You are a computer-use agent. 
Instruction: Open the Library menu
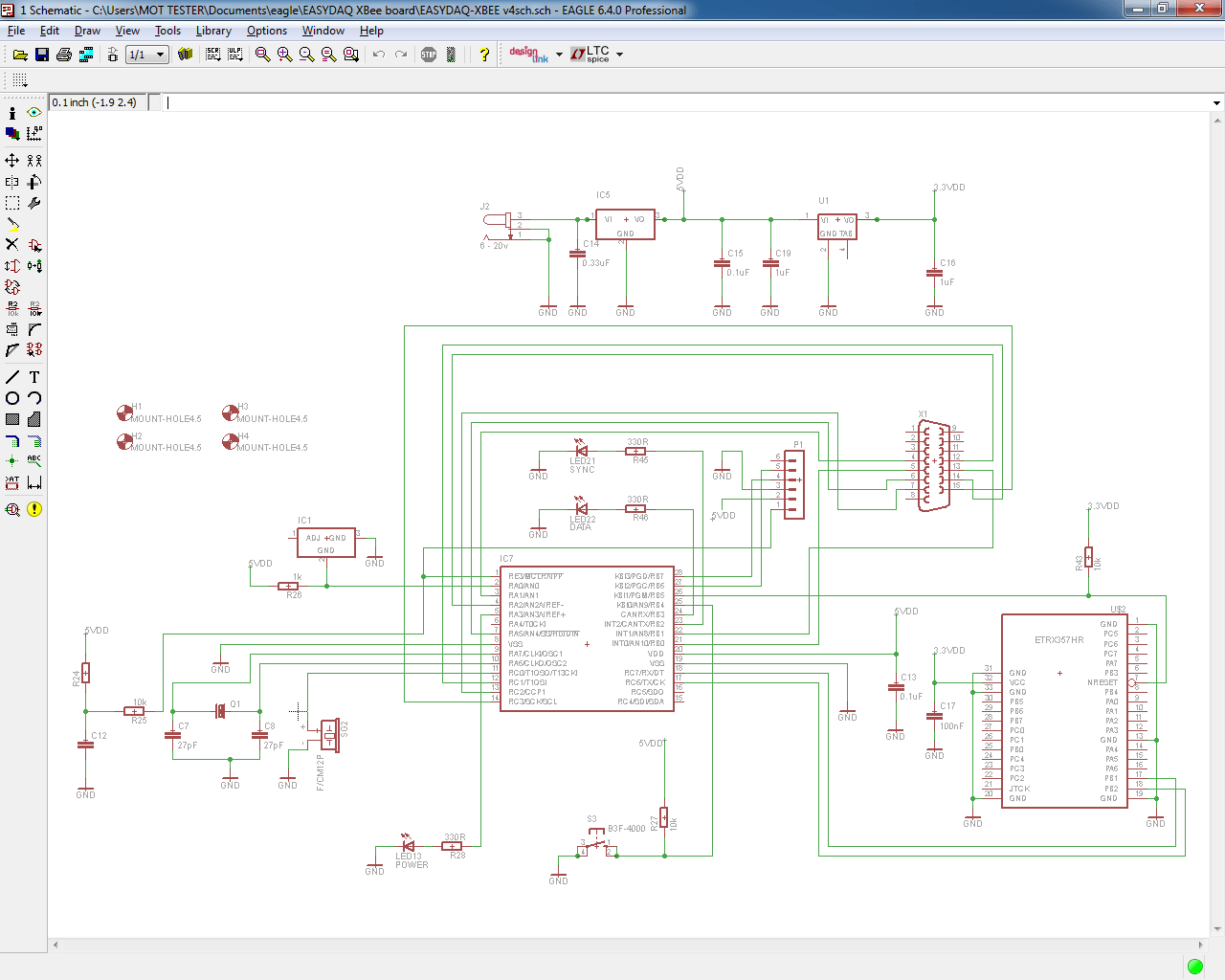pyautogui.click(x=212, y=30)
